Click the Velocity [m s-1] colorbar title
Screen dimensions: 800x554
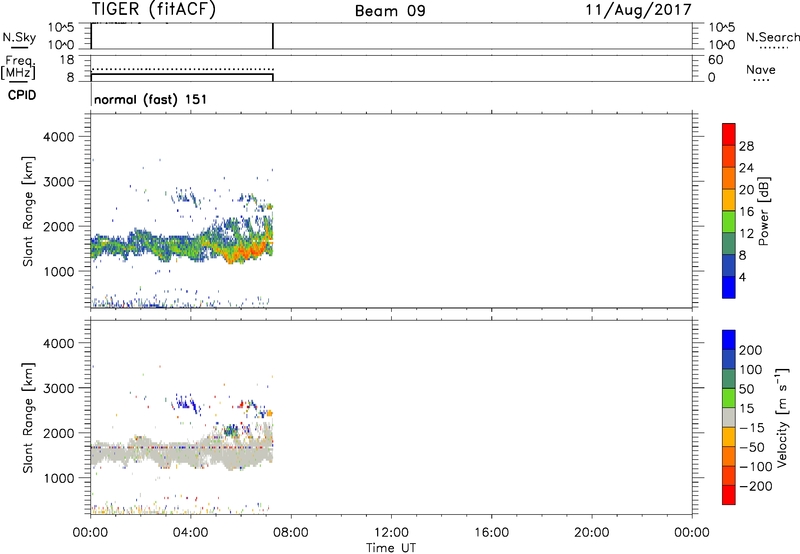point(782,417)
